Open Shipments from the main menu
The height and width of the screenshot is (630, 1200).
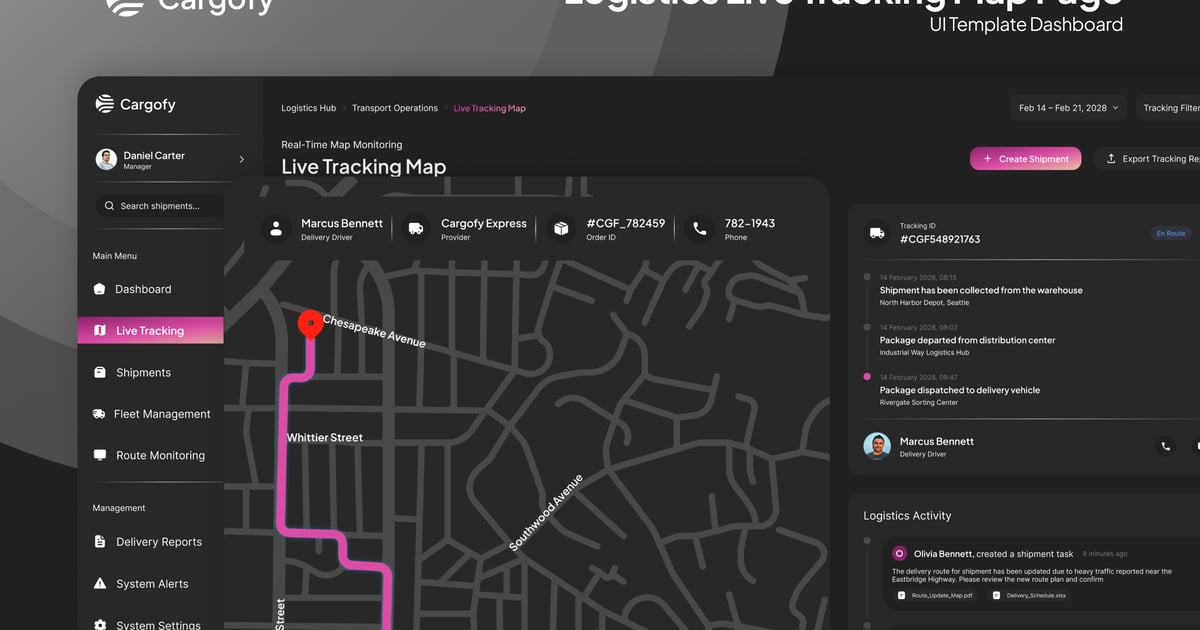(x=143, y=373)
